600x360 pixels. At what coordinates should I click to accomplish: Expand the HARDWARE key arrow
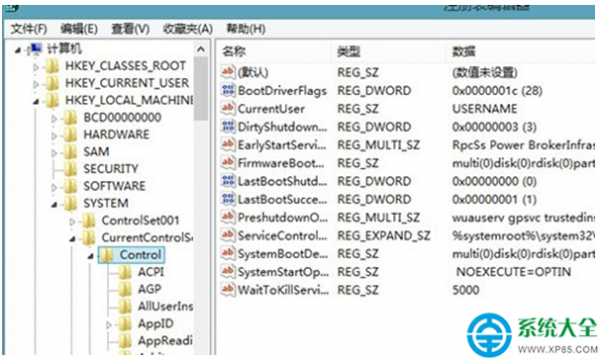pyautogui.click(x=54, y=136)
